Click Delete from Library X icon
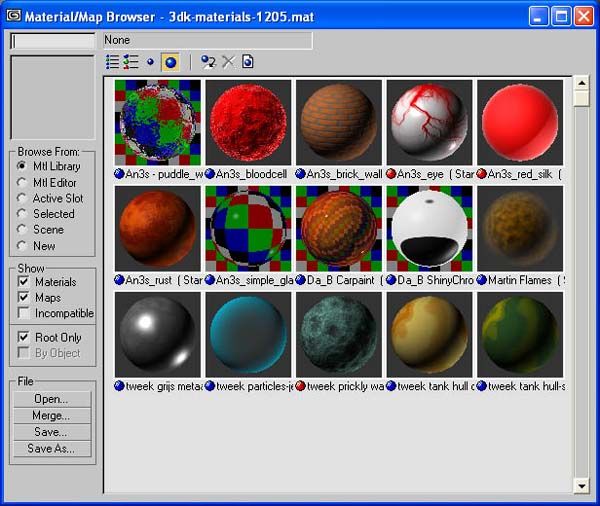The width and height of the screenshot is (600, 506). [x=228, y=62]
